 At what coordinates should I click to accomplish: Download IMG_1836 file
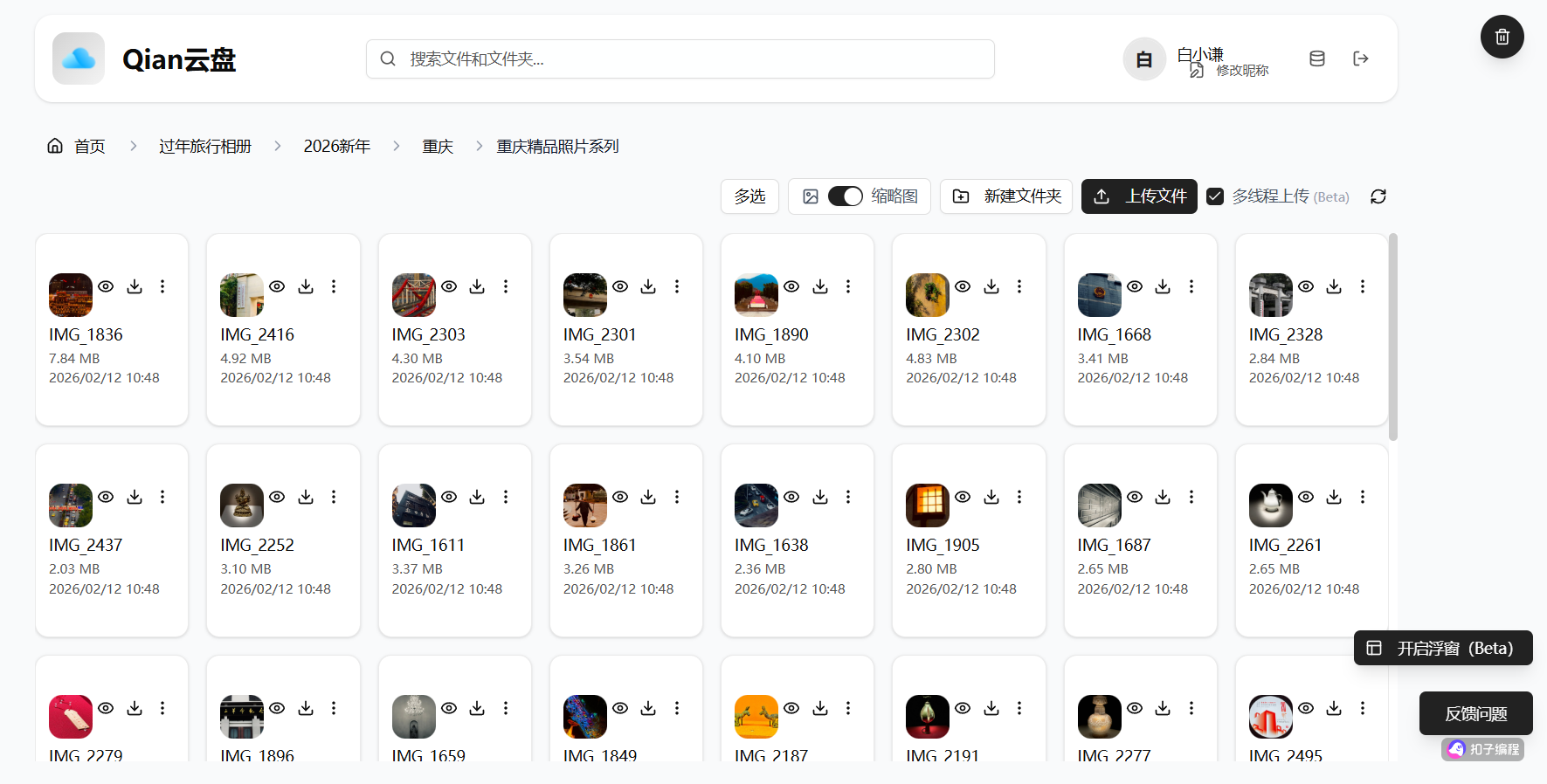click(x=135, y=286)
